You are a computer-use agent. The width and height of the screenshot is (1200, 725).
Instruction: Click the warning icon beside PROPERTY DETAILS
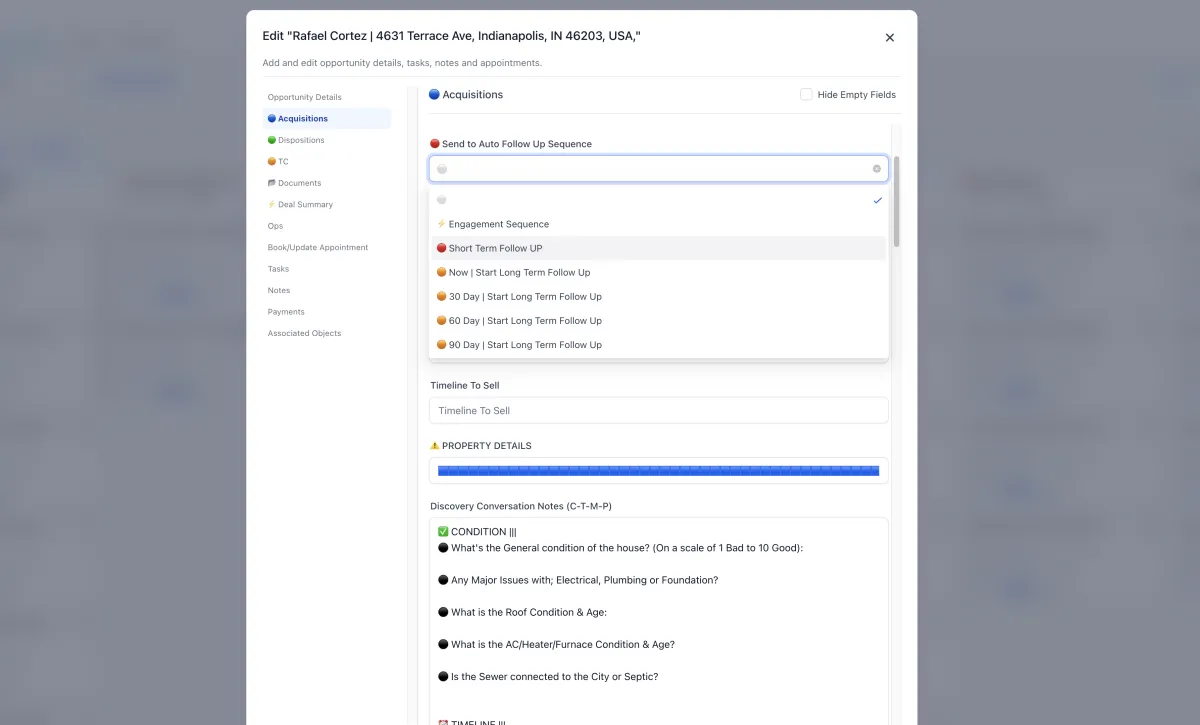[435, 446]
